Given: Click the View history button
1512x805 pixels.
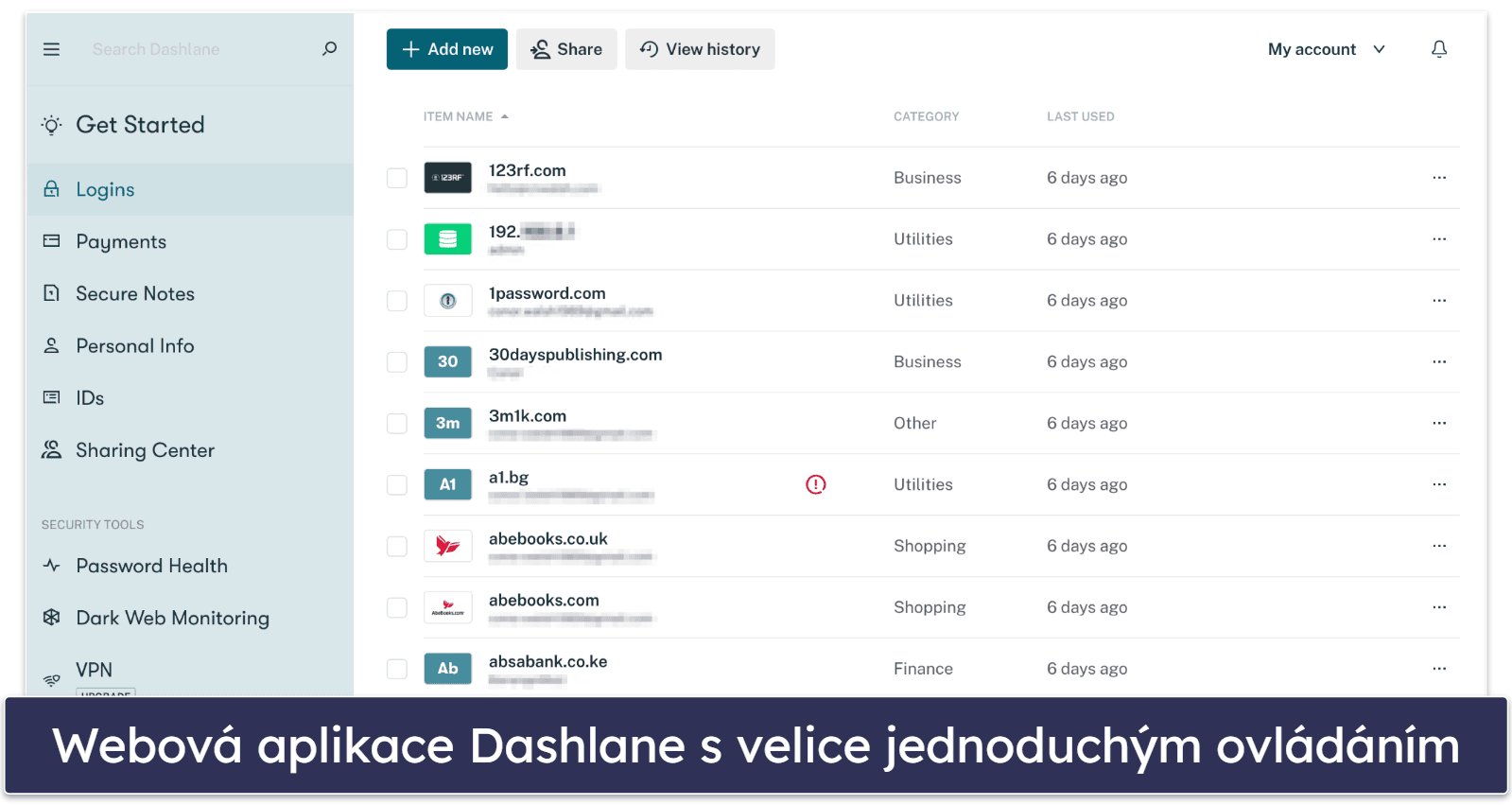Looking at the screenshot, I should point(700,49).
